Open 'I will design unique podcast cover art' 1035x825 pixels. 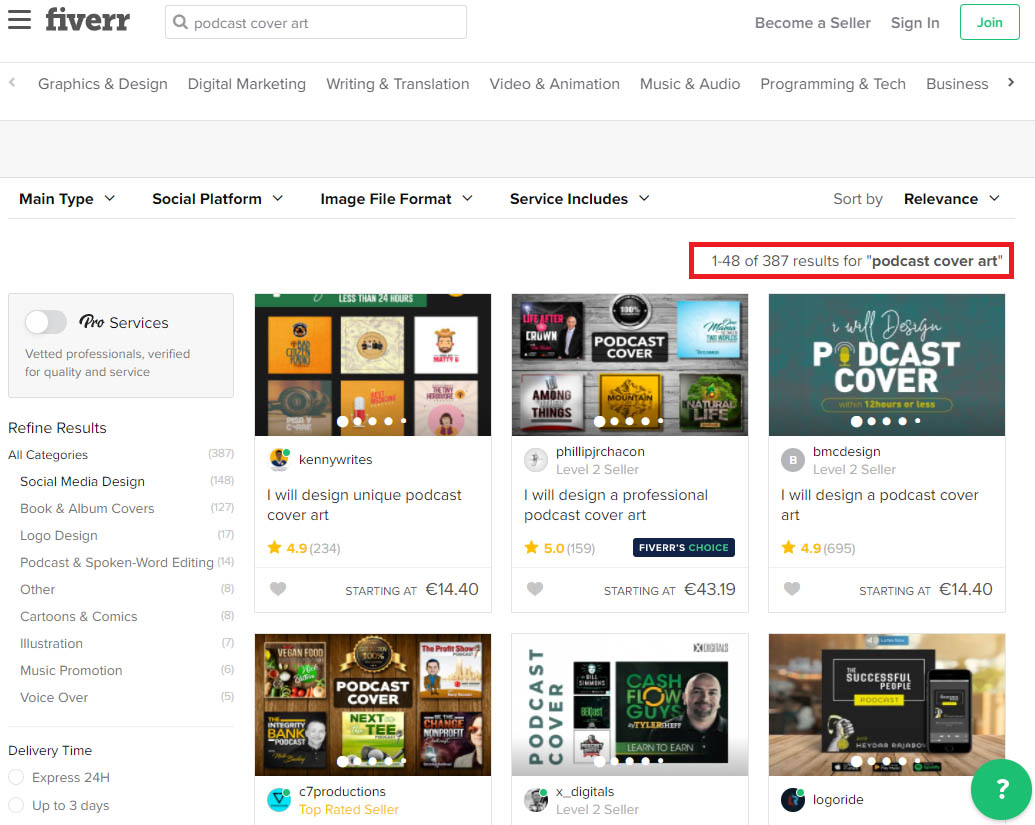(x=364, y=505)
